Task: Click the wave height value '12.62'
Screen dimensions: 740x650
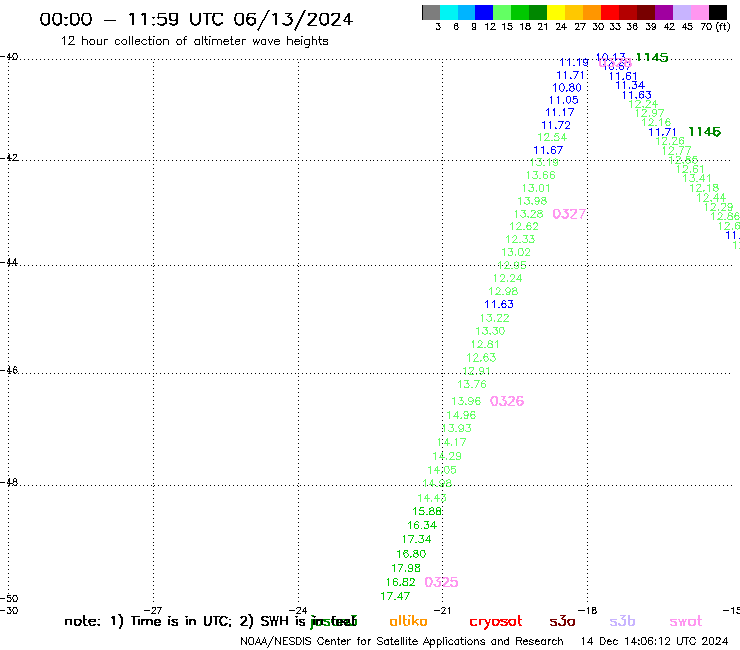Action: [x=524, y=226]
